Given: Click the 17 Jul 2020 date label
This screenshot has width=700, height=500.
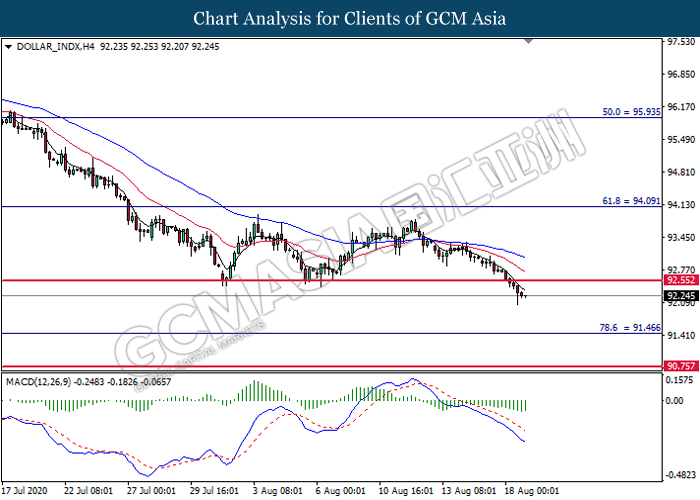Looking at the screenshot, I should point(24,491).
